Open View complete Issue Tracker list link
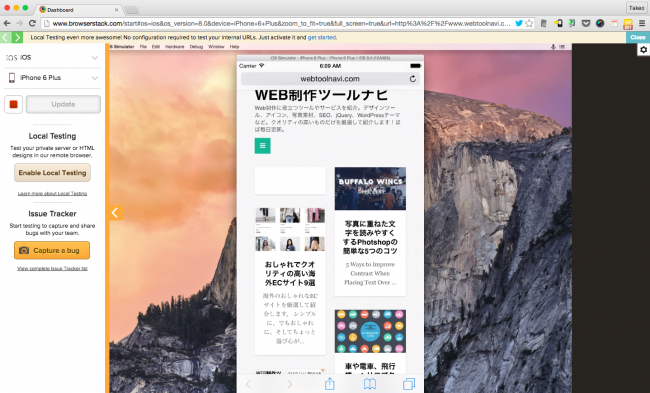Image resolution: width=650 pixels, height=393 pixels. [52, 269]
